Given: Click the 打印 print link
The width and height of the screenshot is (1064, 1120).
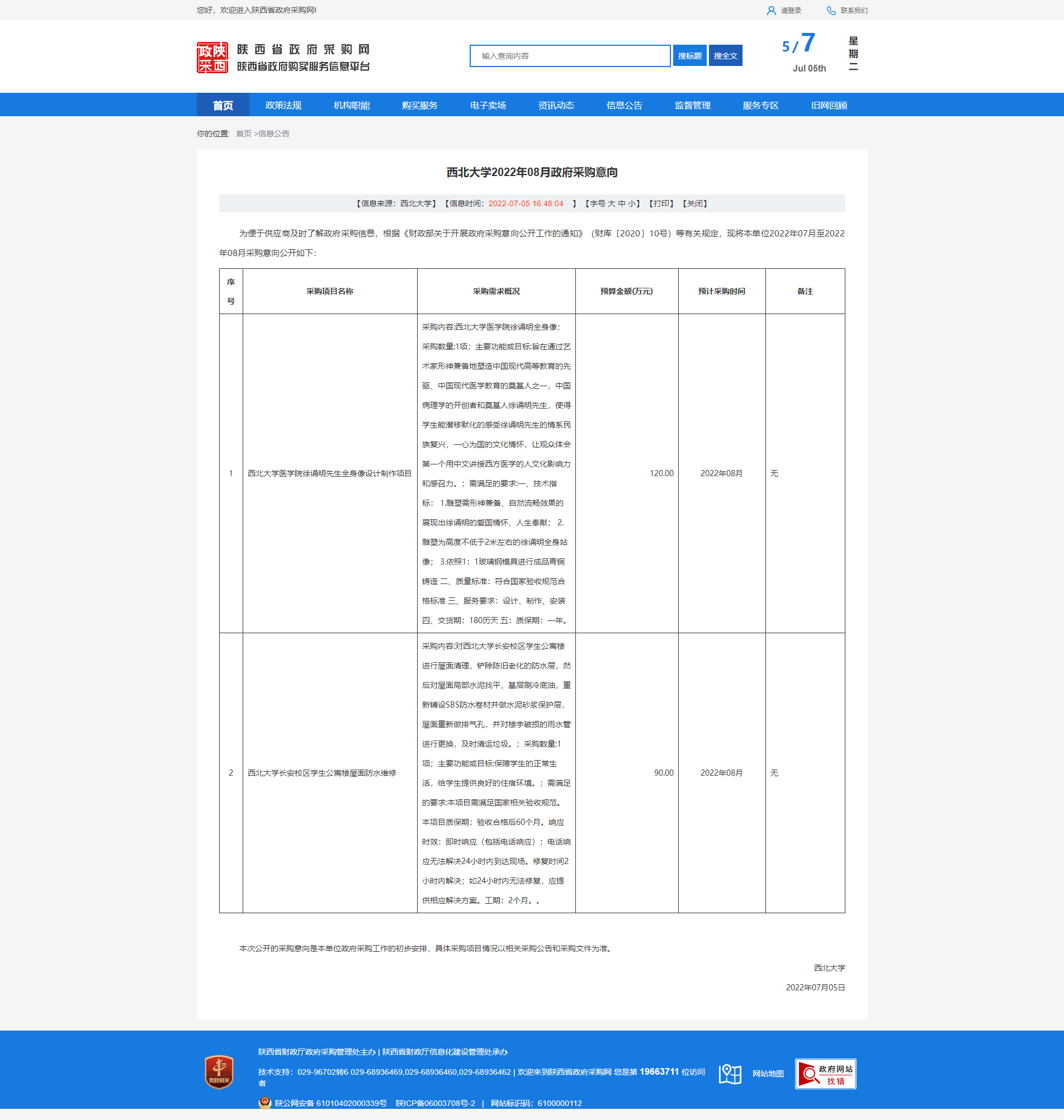Looking at the screenshot, I should pyautogui.click(x=661, y=203).
